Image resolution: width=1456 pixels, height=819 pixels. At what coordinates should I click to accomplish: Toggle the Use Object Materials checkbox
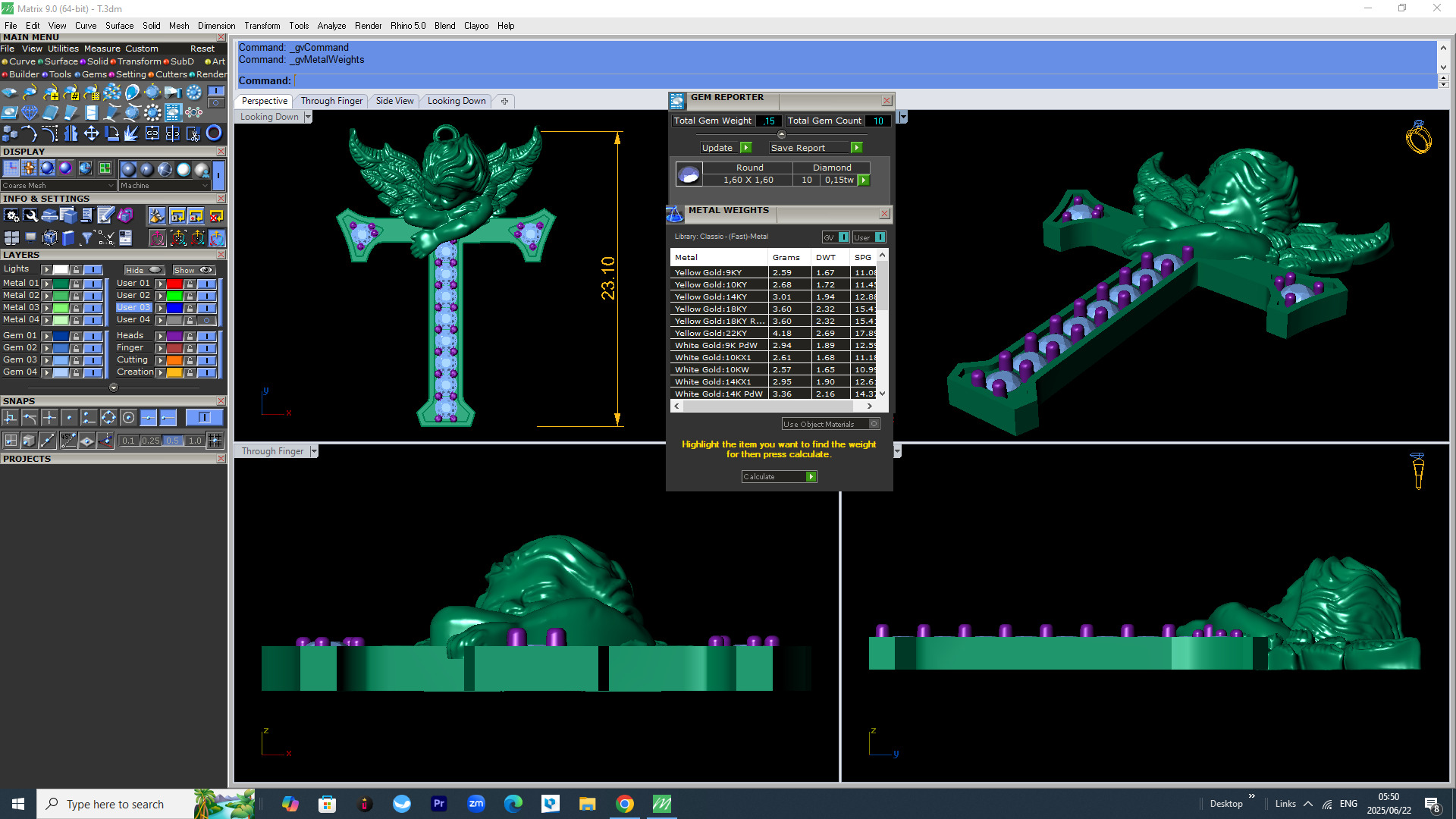coord(874,425)
